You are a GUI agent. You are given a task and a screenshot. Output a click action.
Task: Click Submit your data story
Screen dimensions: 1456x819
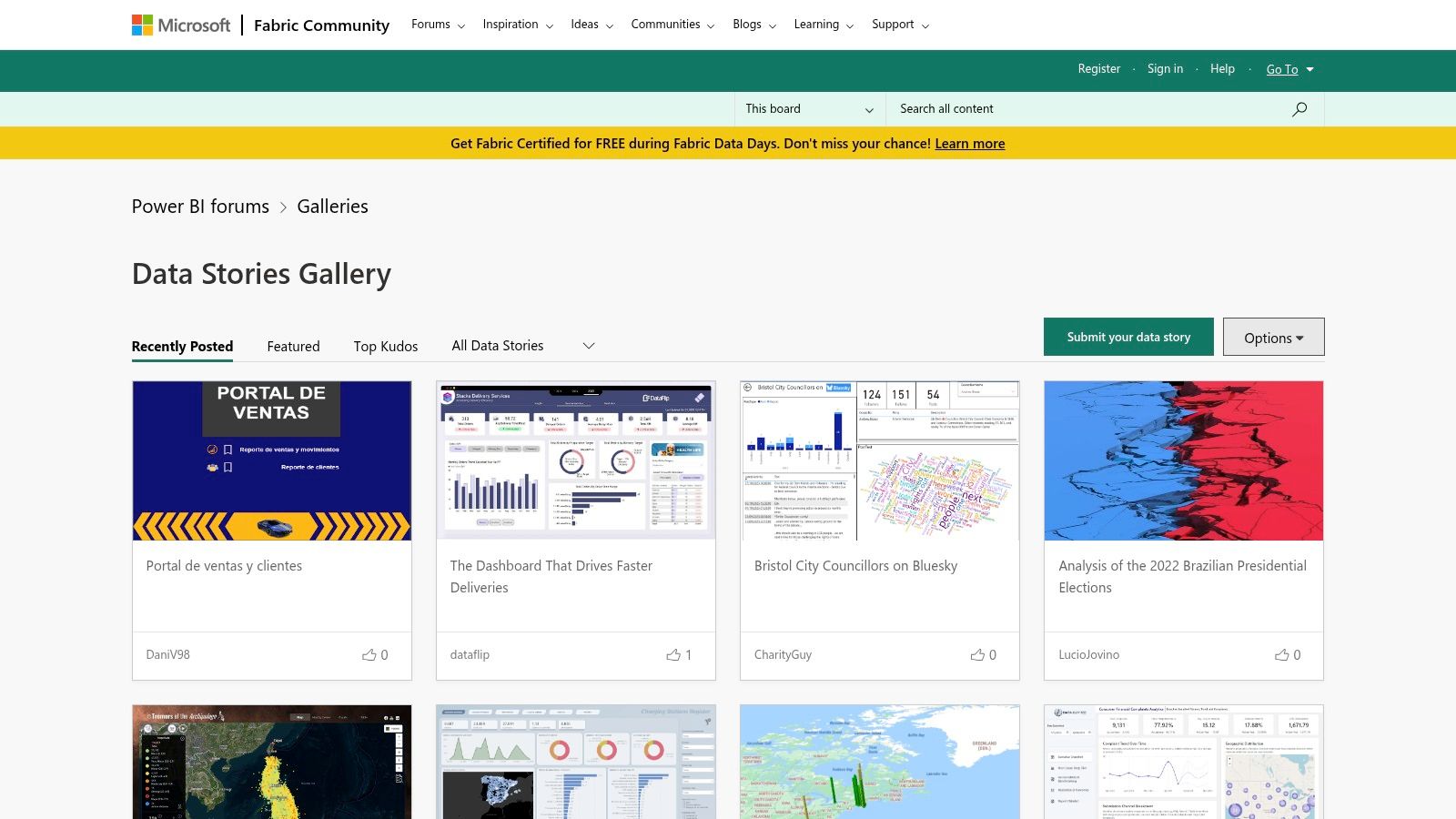(1128, 337)
